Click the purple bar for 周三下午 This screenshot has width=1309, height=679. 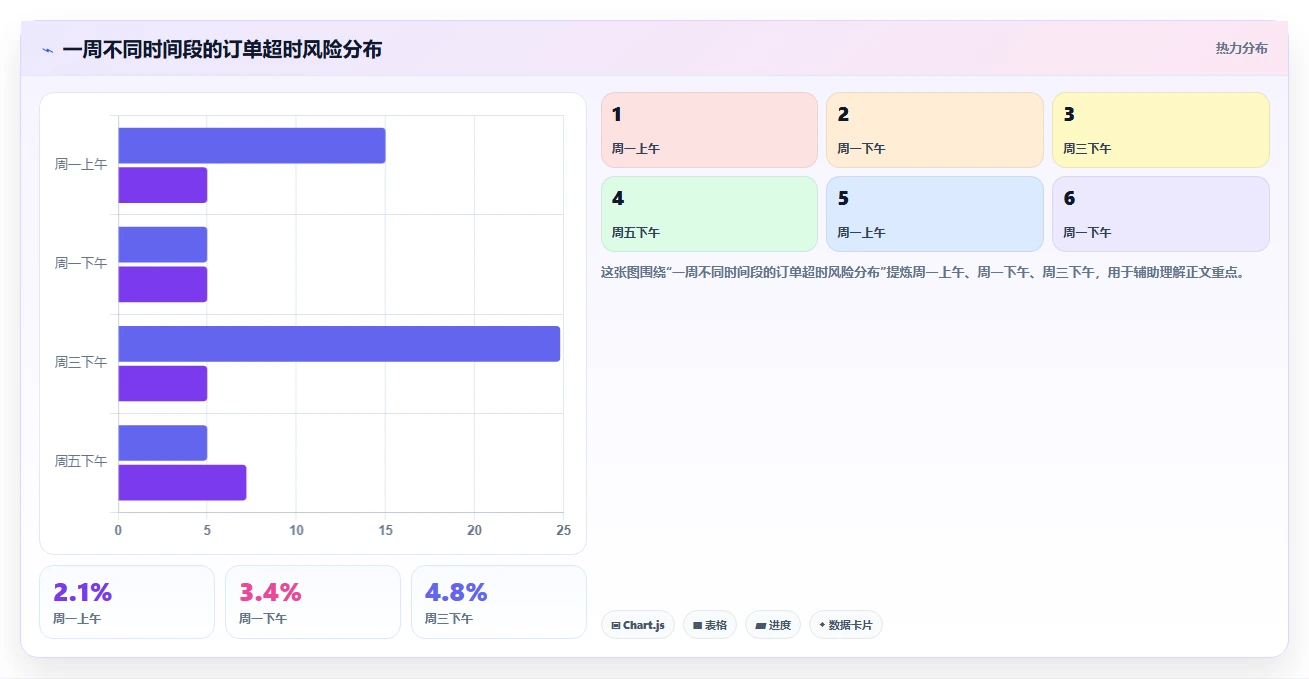click(163, 383)
